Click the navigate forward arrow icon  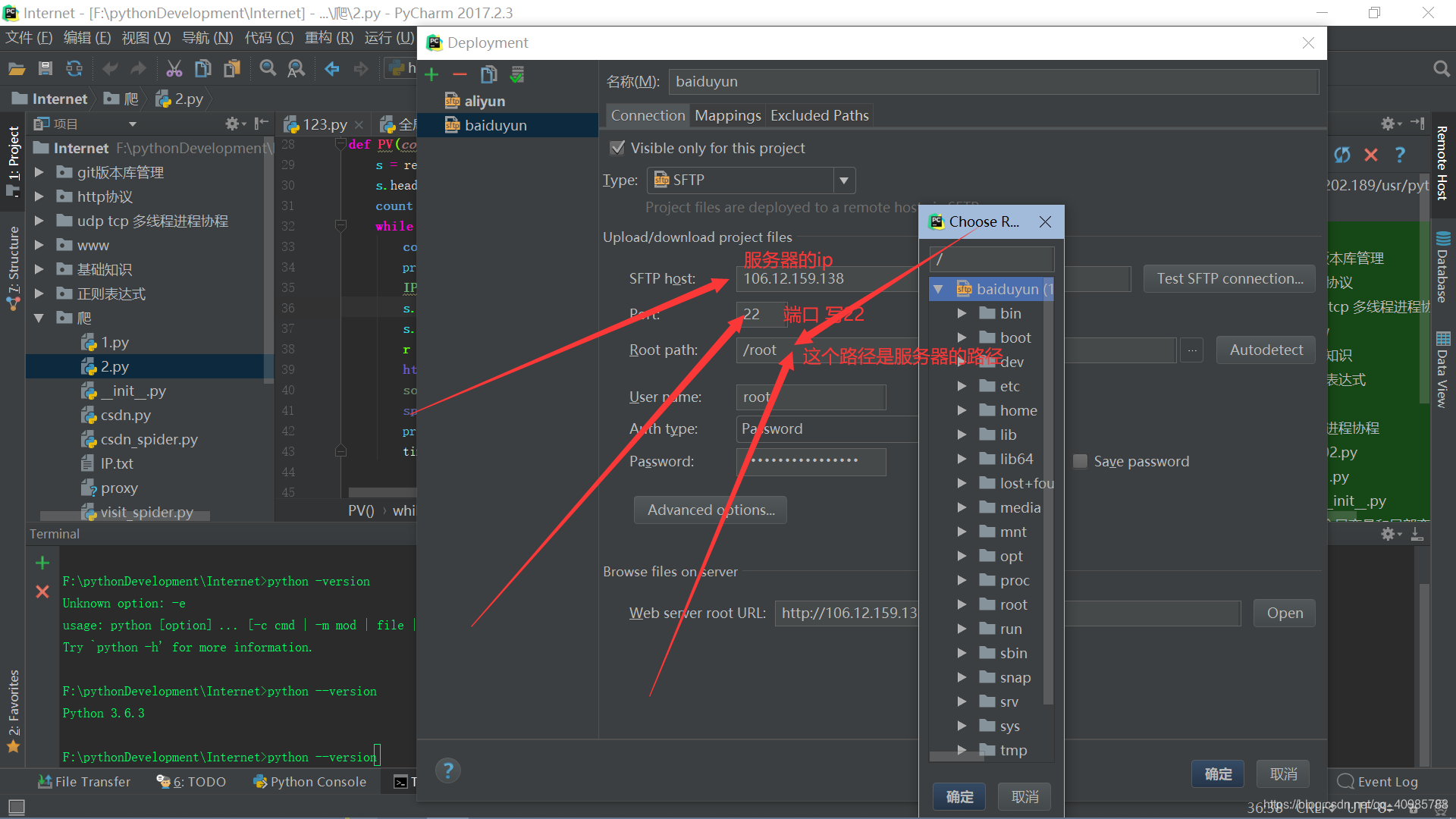(x=361, y=69)
